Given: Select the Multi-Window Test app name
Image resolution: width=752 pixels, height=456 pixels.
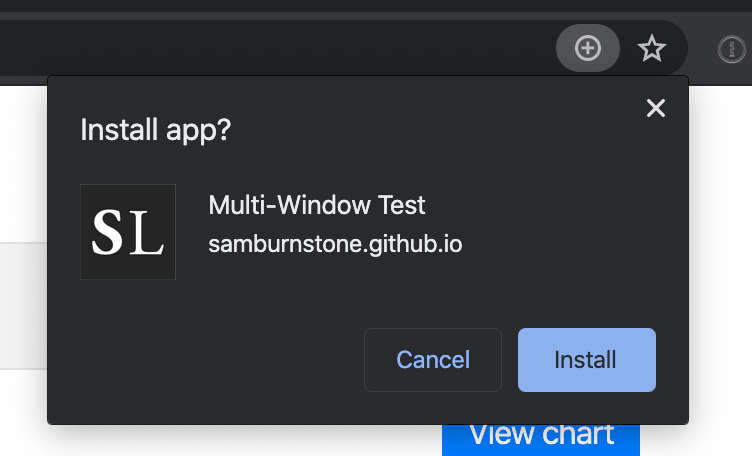Looking at the screenshot, I should (317, 206).
